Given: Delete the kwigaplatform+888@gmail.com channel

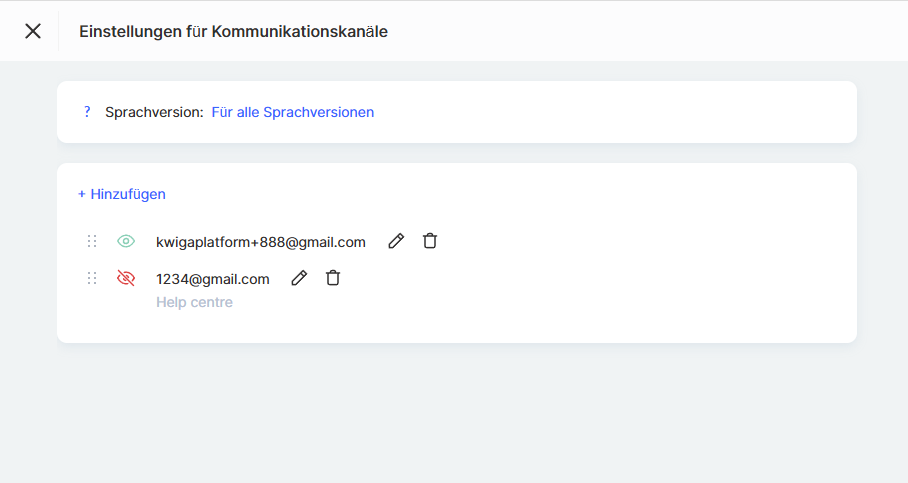Looking at the screenshot, I should pyautogui.click(x=430, y=241).
